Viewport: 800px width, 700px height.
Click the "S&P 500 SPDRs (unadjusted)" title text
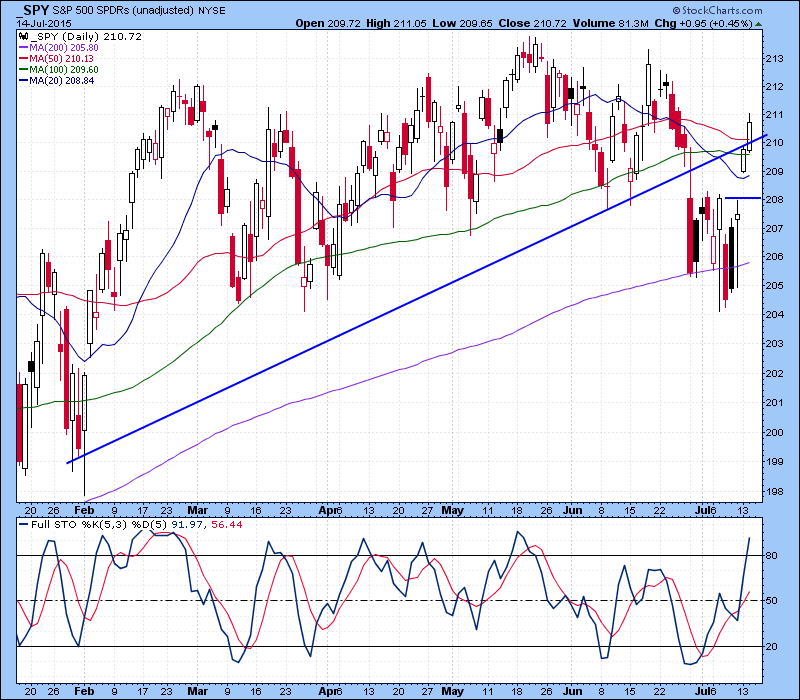121,10
